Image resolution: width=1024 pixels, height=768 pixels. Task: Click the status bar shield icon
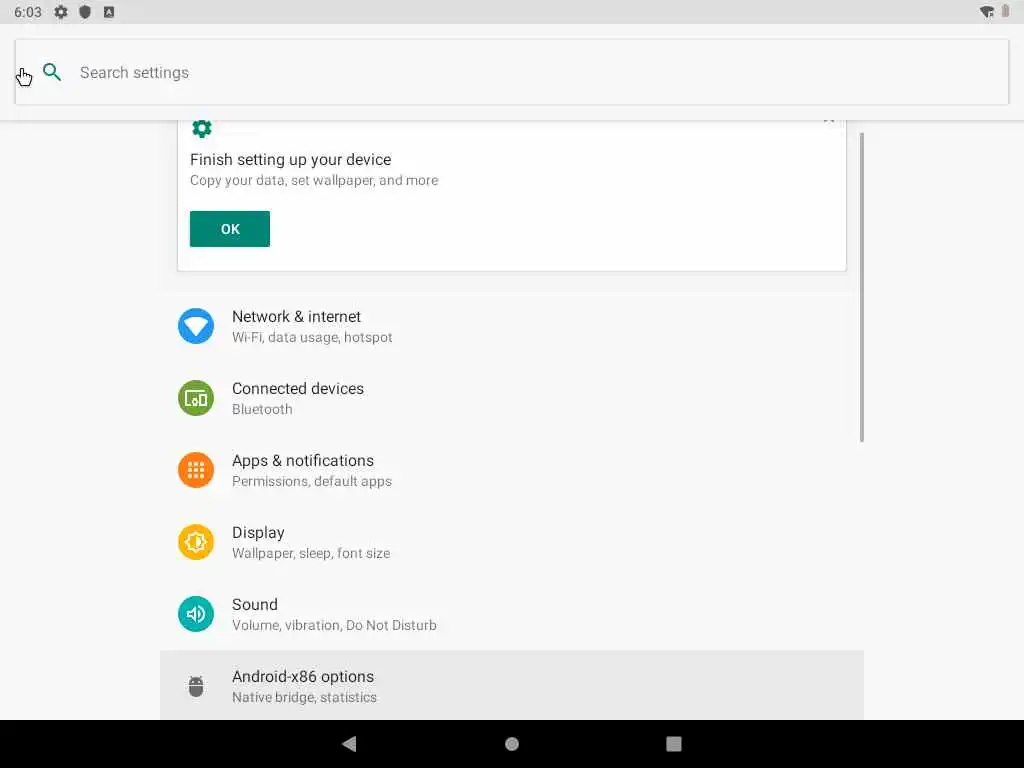pyautogui.click(x=85, y=12)
